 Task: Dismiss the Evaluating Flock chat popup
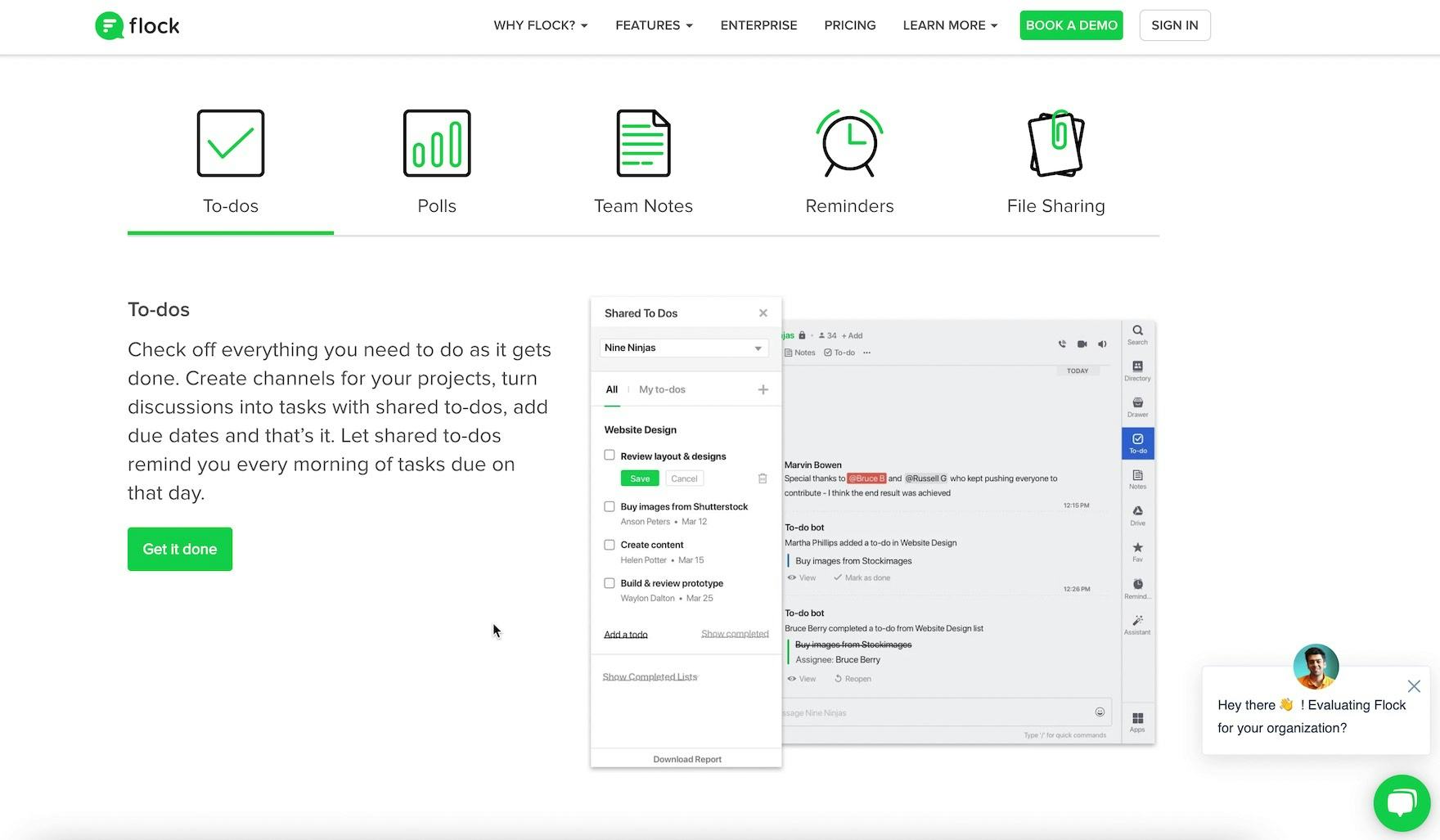[1414, 686]
